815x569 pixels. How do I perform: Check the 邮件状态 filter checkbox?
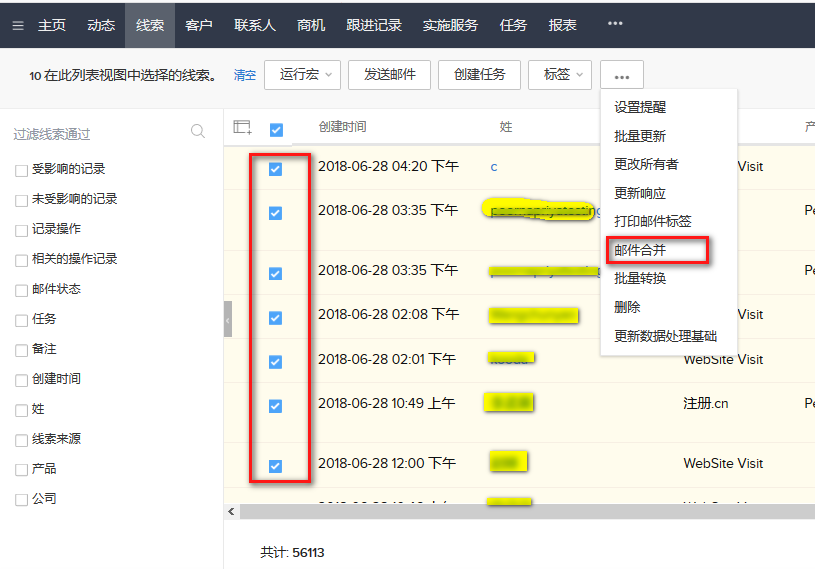click(22, 290)
